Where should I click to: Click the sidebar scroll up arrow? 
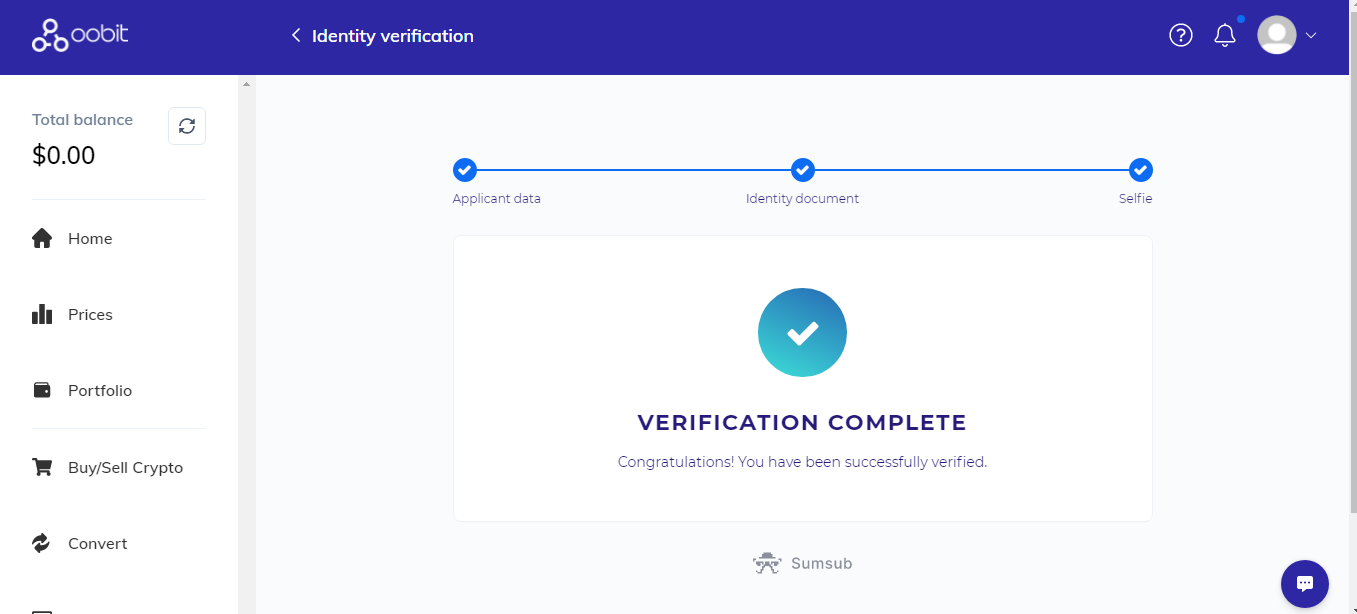(247, 84)
